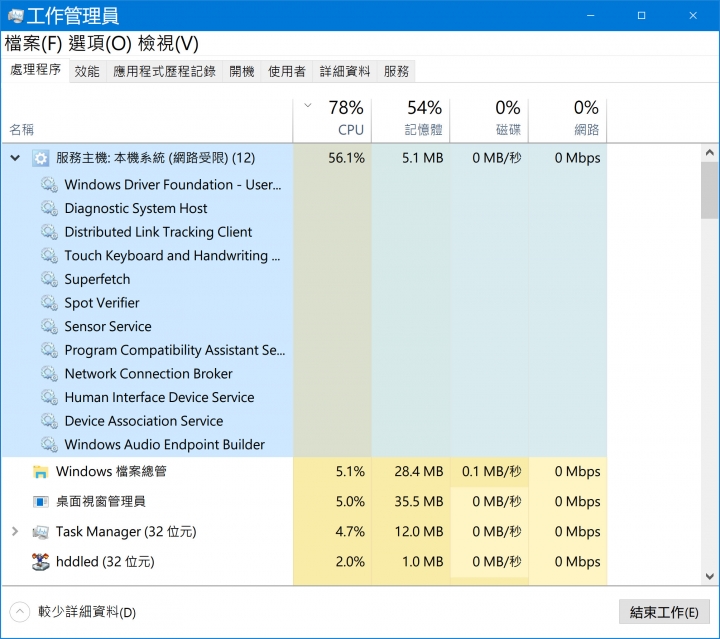720x639 pixels.
Task: Click the Sensor Service icon
Action: point(49,327)
